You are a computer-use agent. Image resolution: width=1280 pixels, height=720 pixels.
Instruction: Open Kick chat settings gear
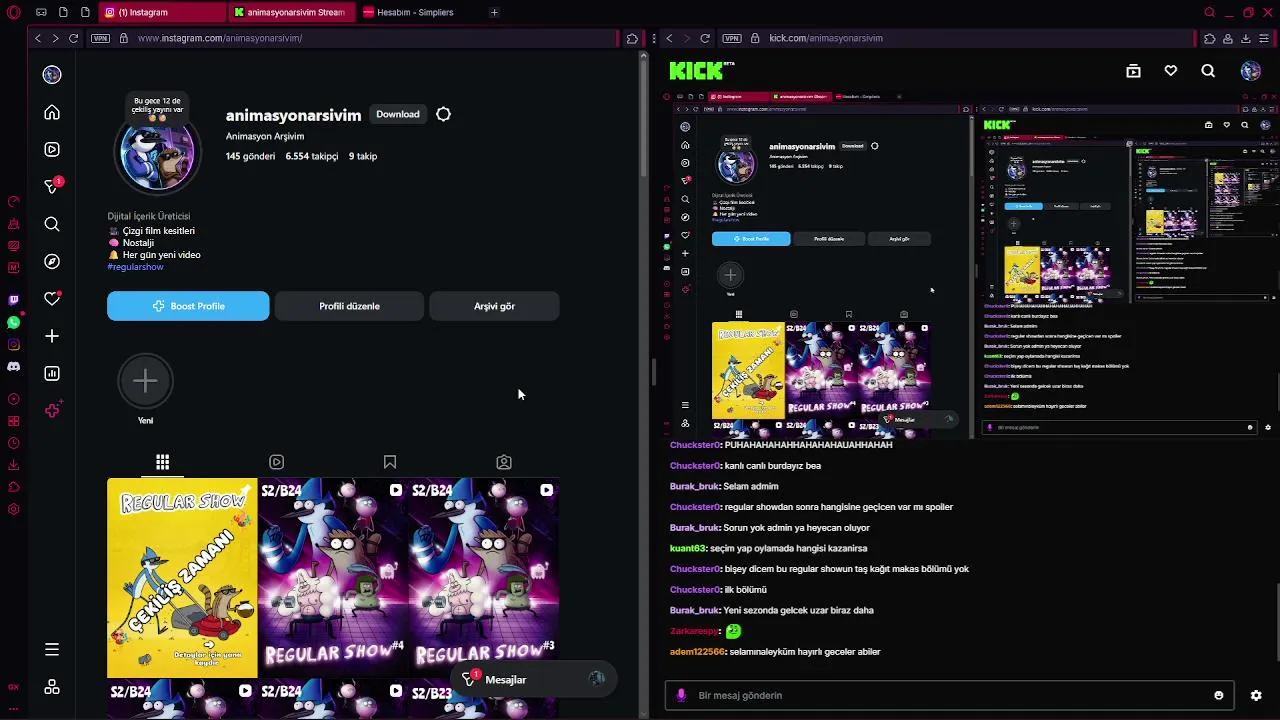click(x=1256, y=695)
